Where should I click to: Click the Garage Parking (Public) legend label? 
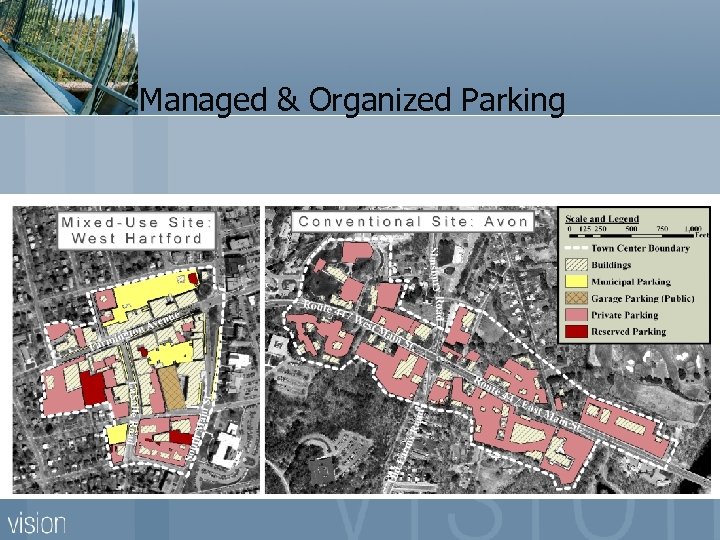pos(643,298)
